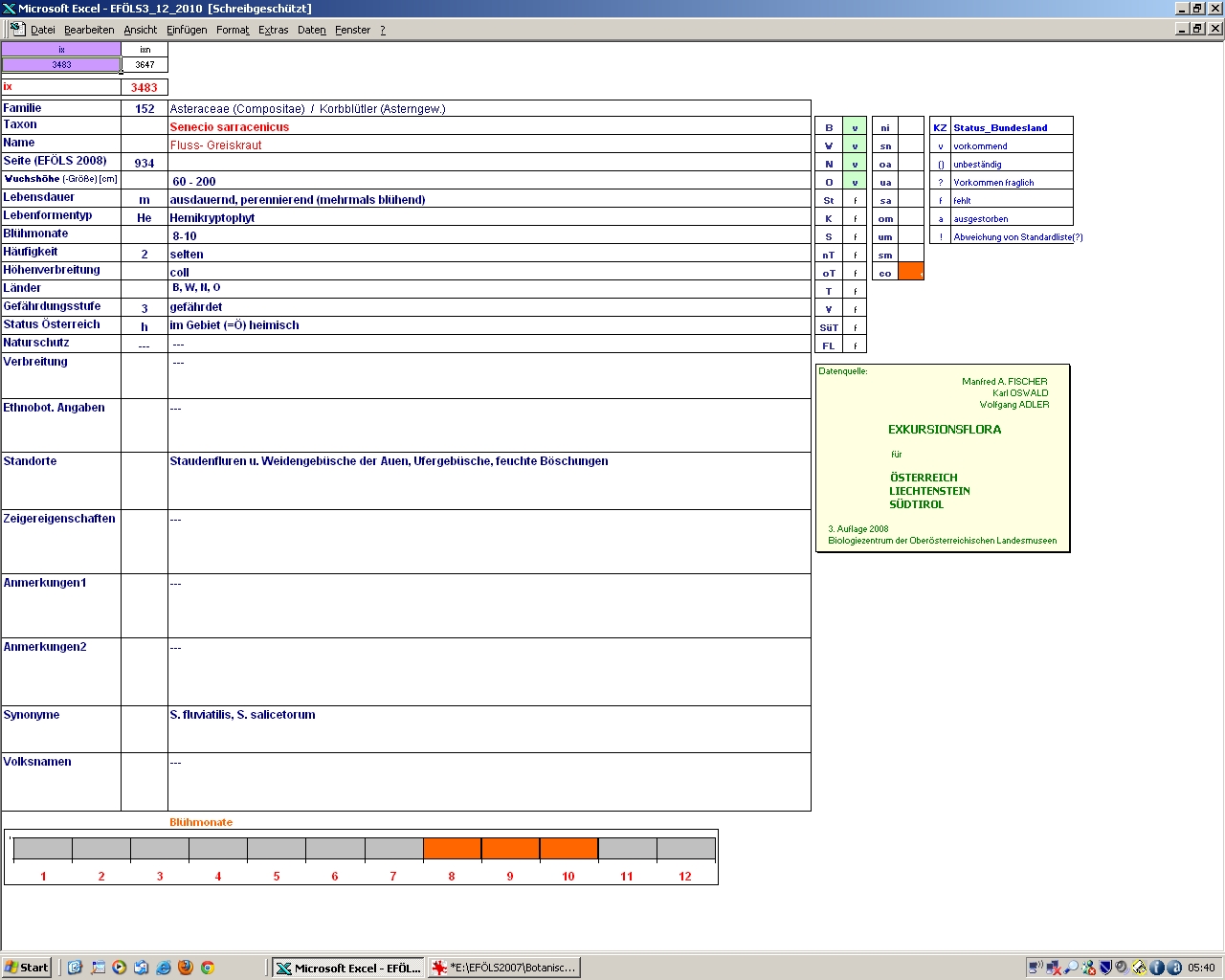Click the Blühmonate value 8-10
1225x980 pixels.
185,236
